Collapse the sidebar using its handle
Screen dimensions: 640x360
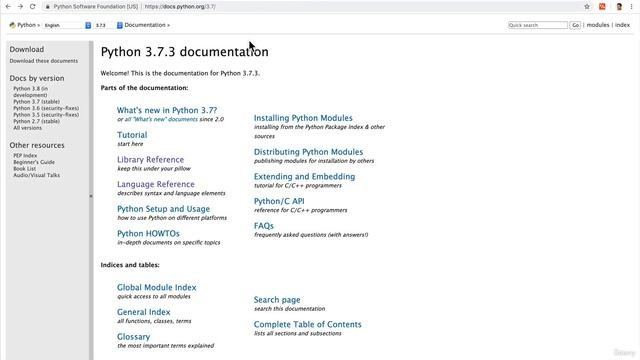[x=91, y=196]
